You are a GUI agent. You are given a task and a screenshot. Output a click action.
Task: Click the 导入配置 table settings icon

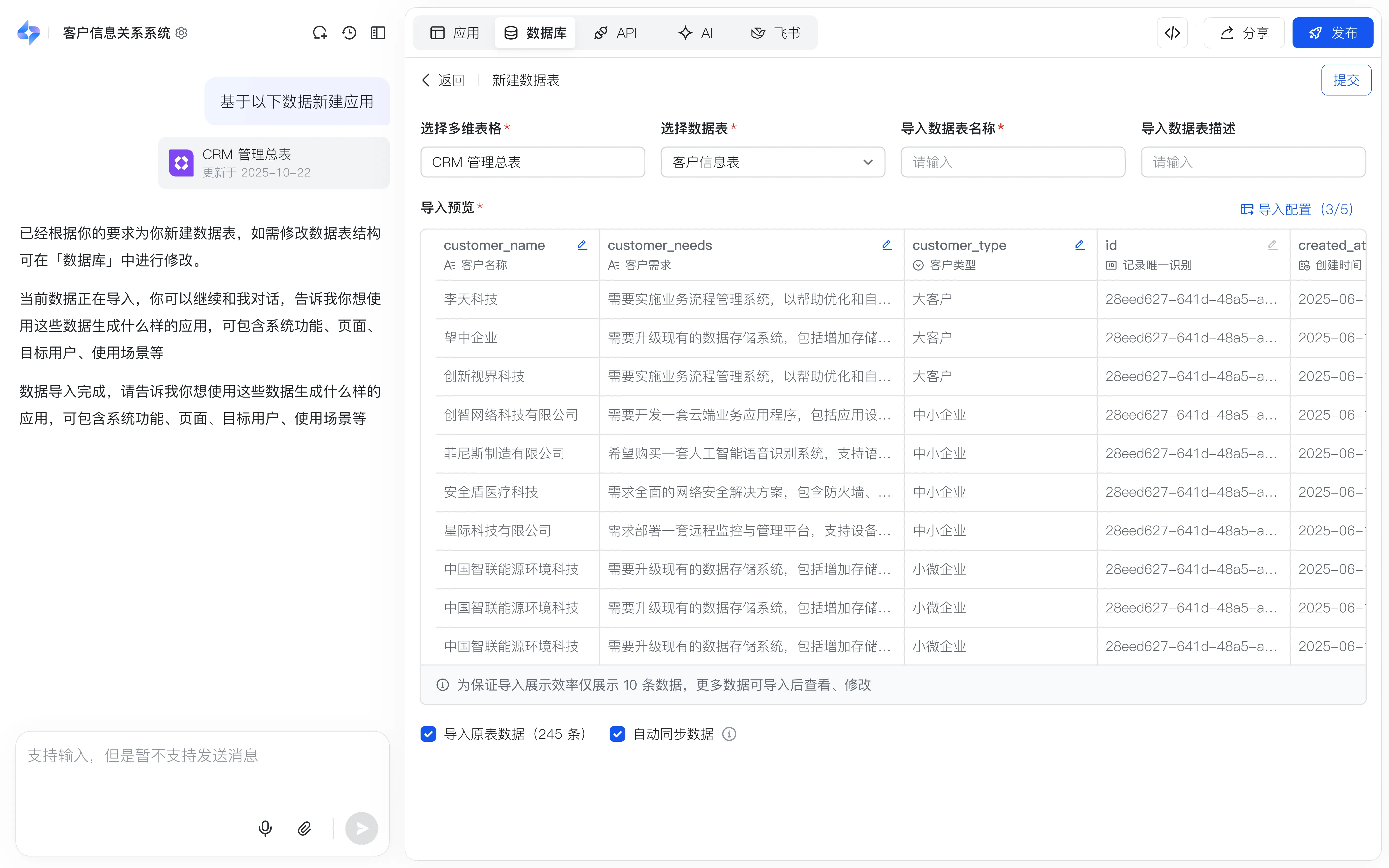(1247, 209)
